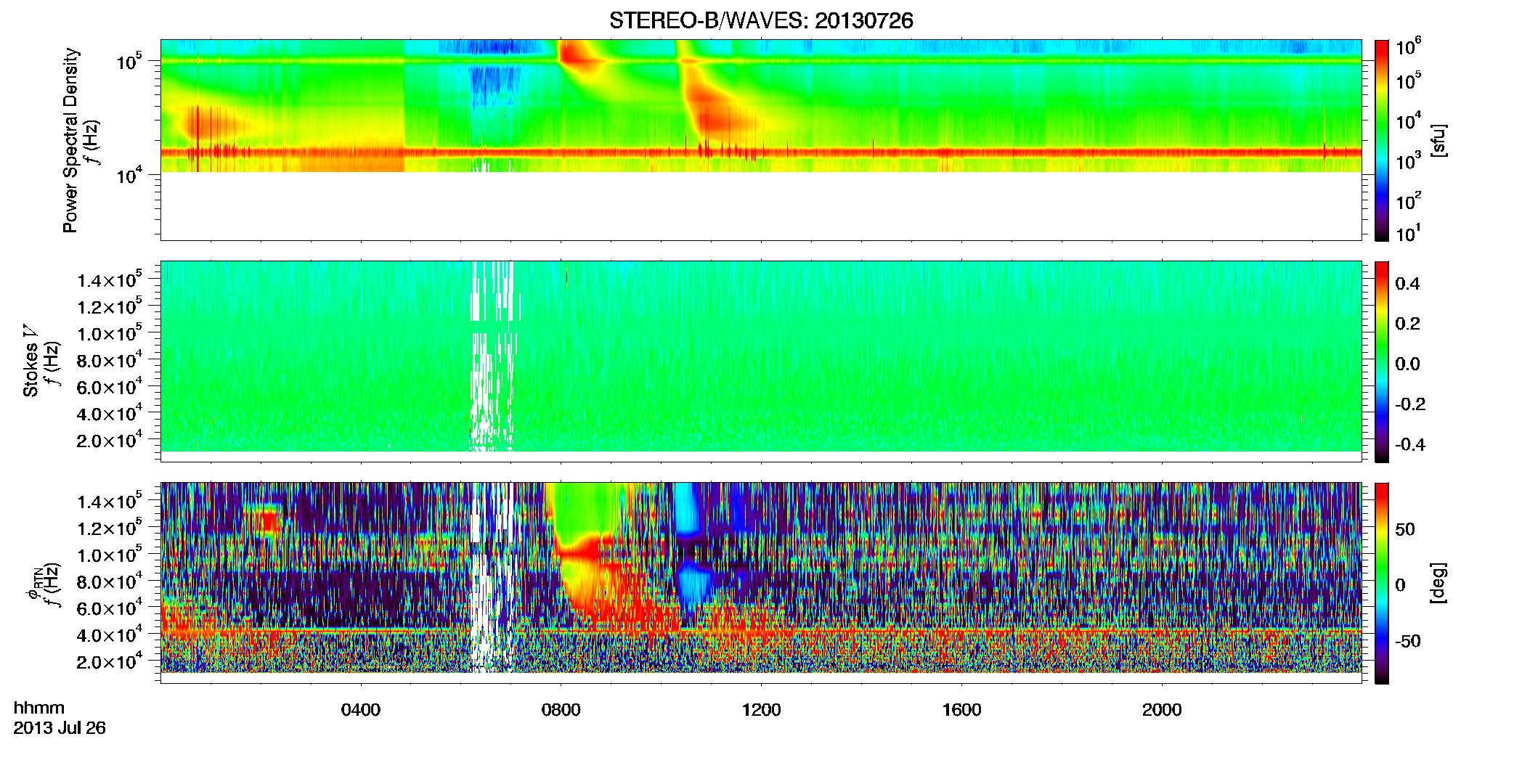The height and width of the screenshot is (784, 1522).
Task: Select the Power Spectral Density axis label
Action: point(71,140)
